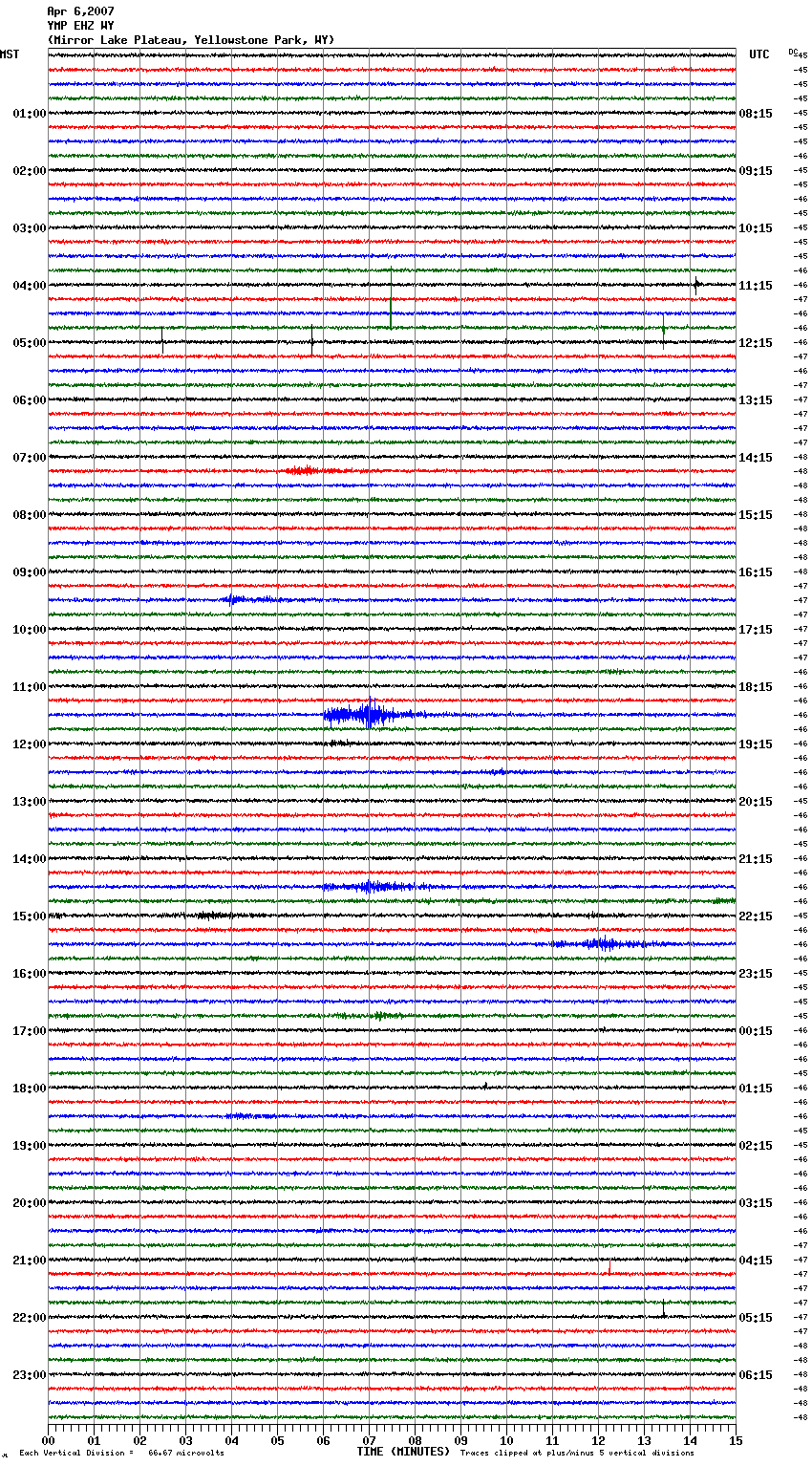Click minute-axis tick label '00'
Image resolution: width=812 pixels, height=1466 pixels.
tap(48, 1440)
